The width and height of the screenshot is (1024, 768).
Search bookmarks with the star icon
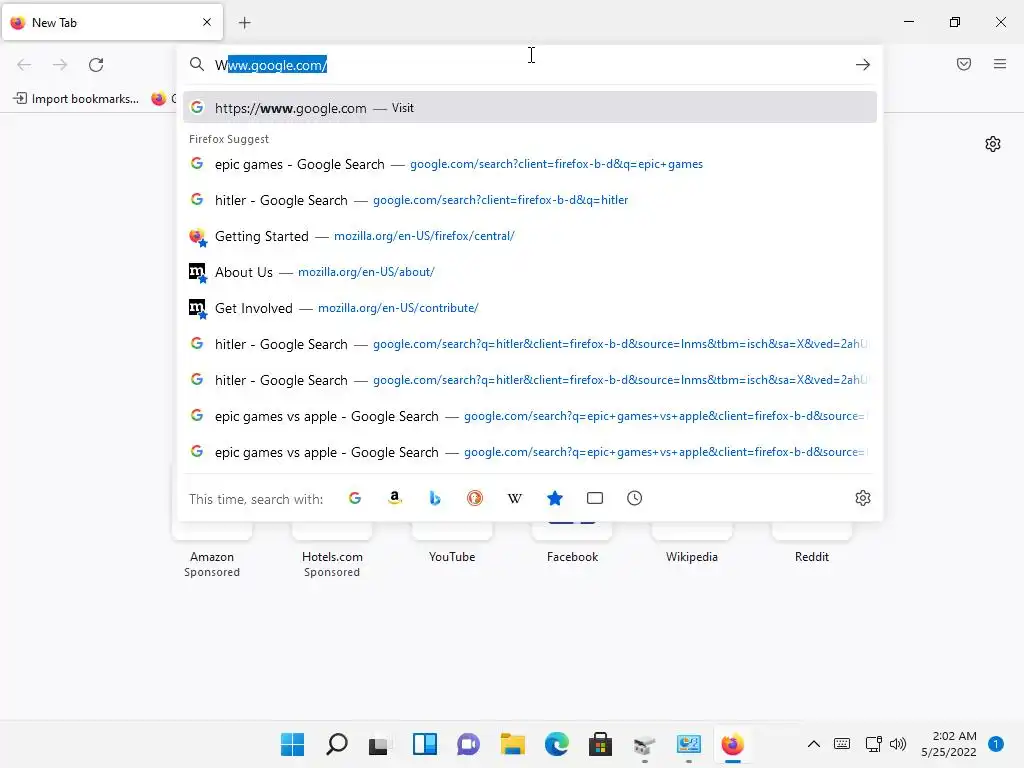pos(555,498)
